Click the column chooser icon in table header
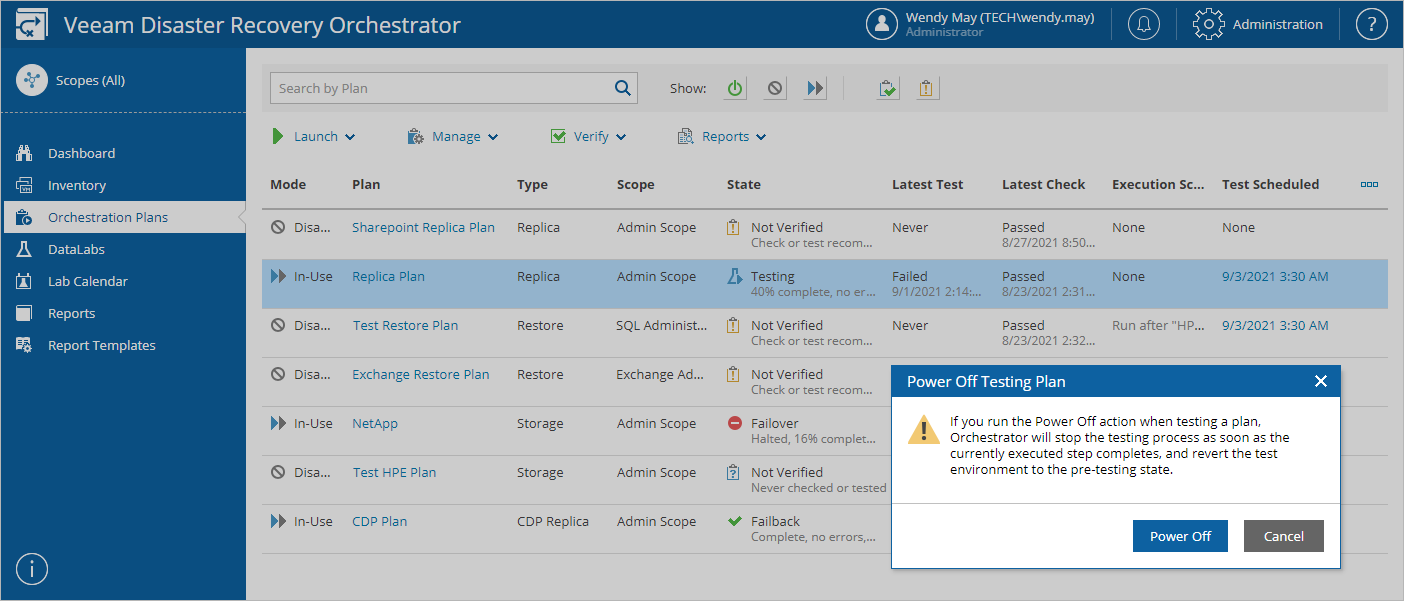This screenshot has width=1404, height=601. click(x=1369, y=184)
